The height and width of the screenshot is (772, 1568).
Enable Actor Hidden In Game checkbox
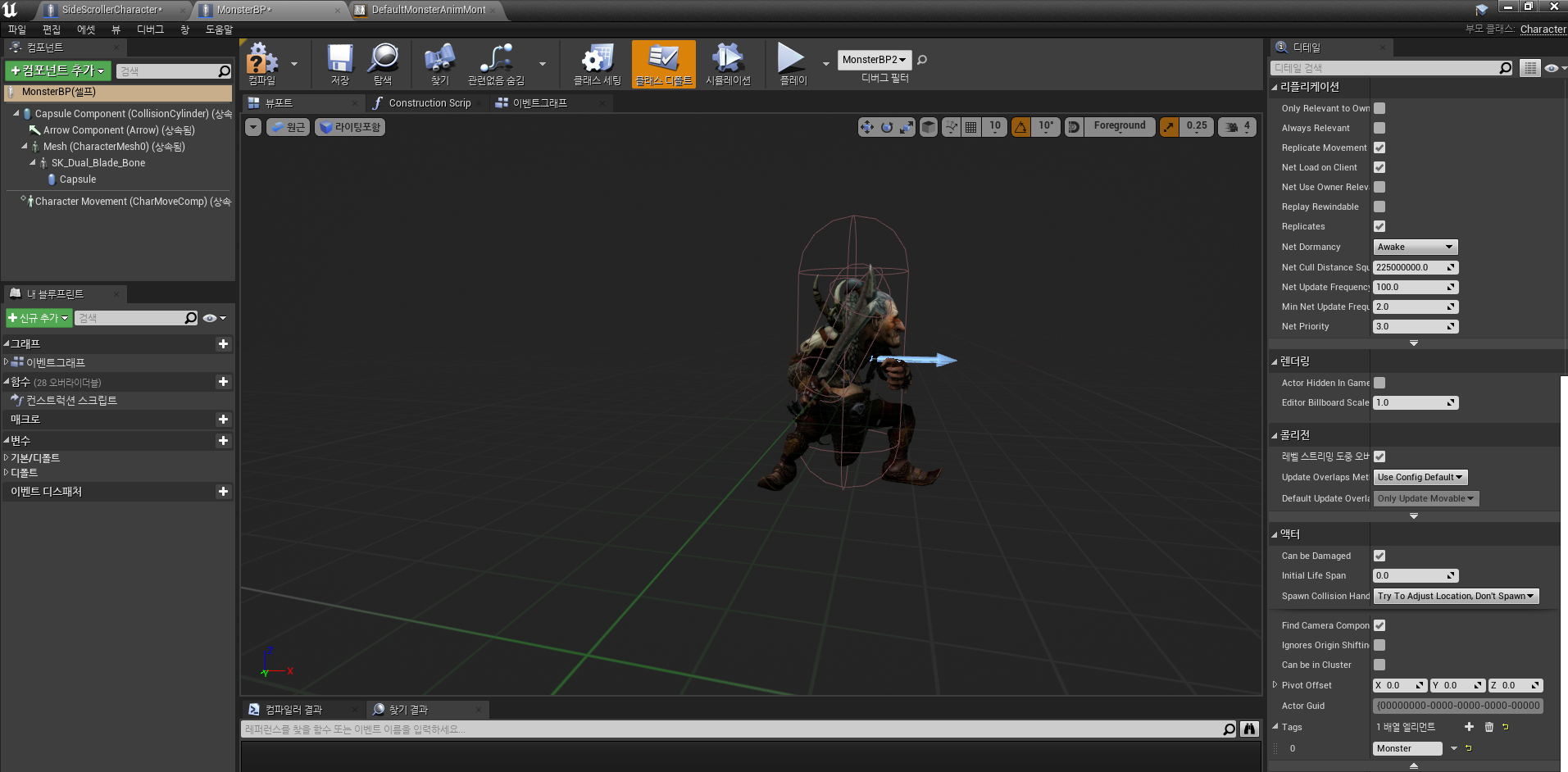click(x=1379, y=383)
